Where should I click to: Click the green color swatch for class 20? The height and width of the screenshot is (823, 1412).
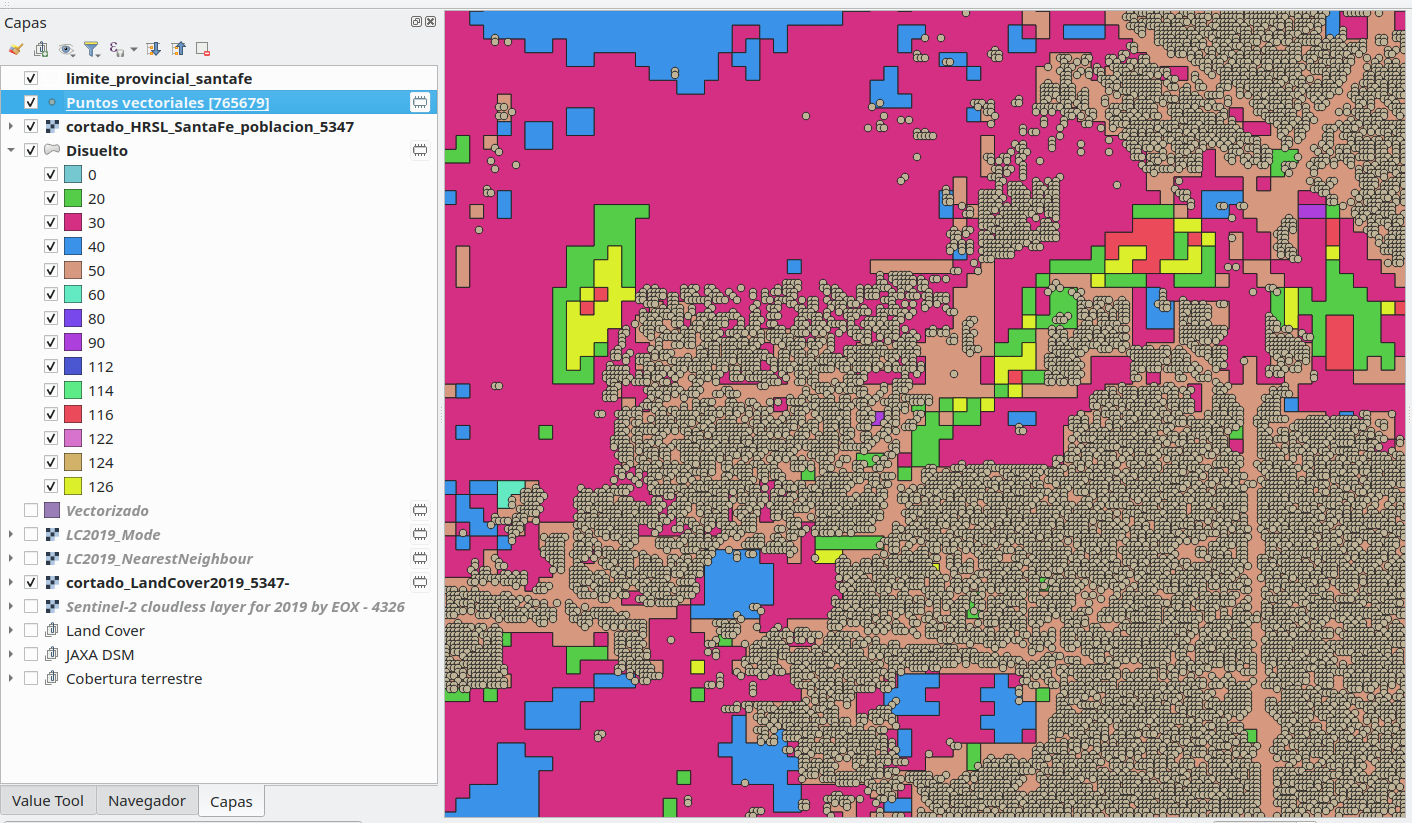click(73, 198)
